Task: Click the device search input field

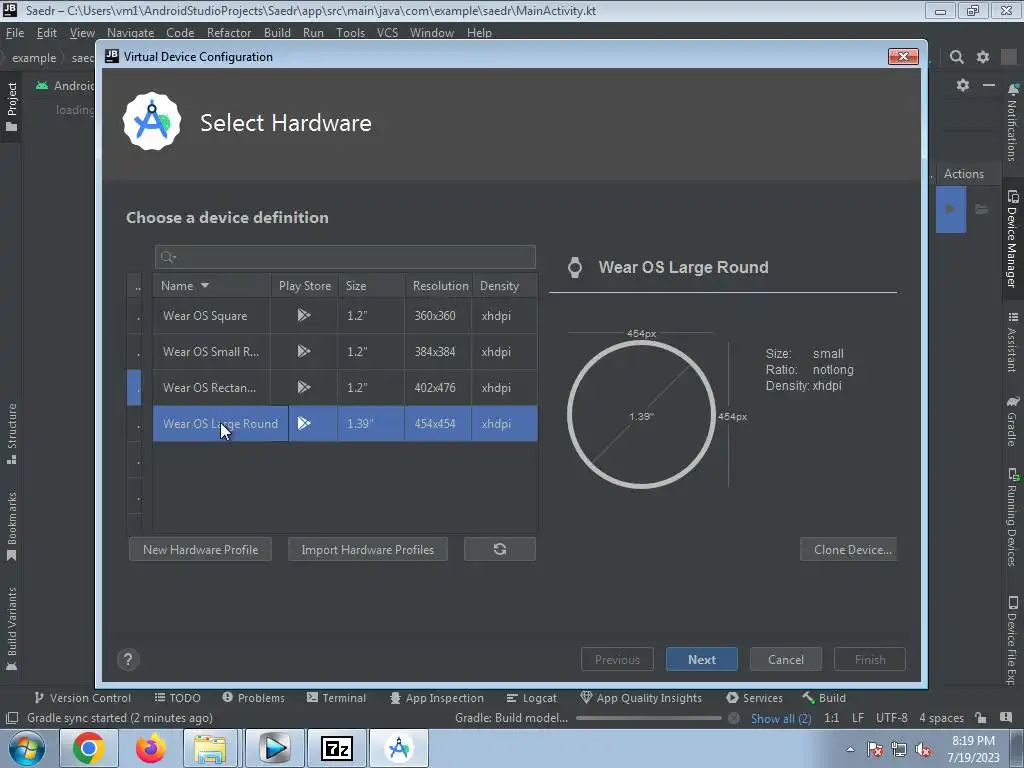Action: point(345,257)
